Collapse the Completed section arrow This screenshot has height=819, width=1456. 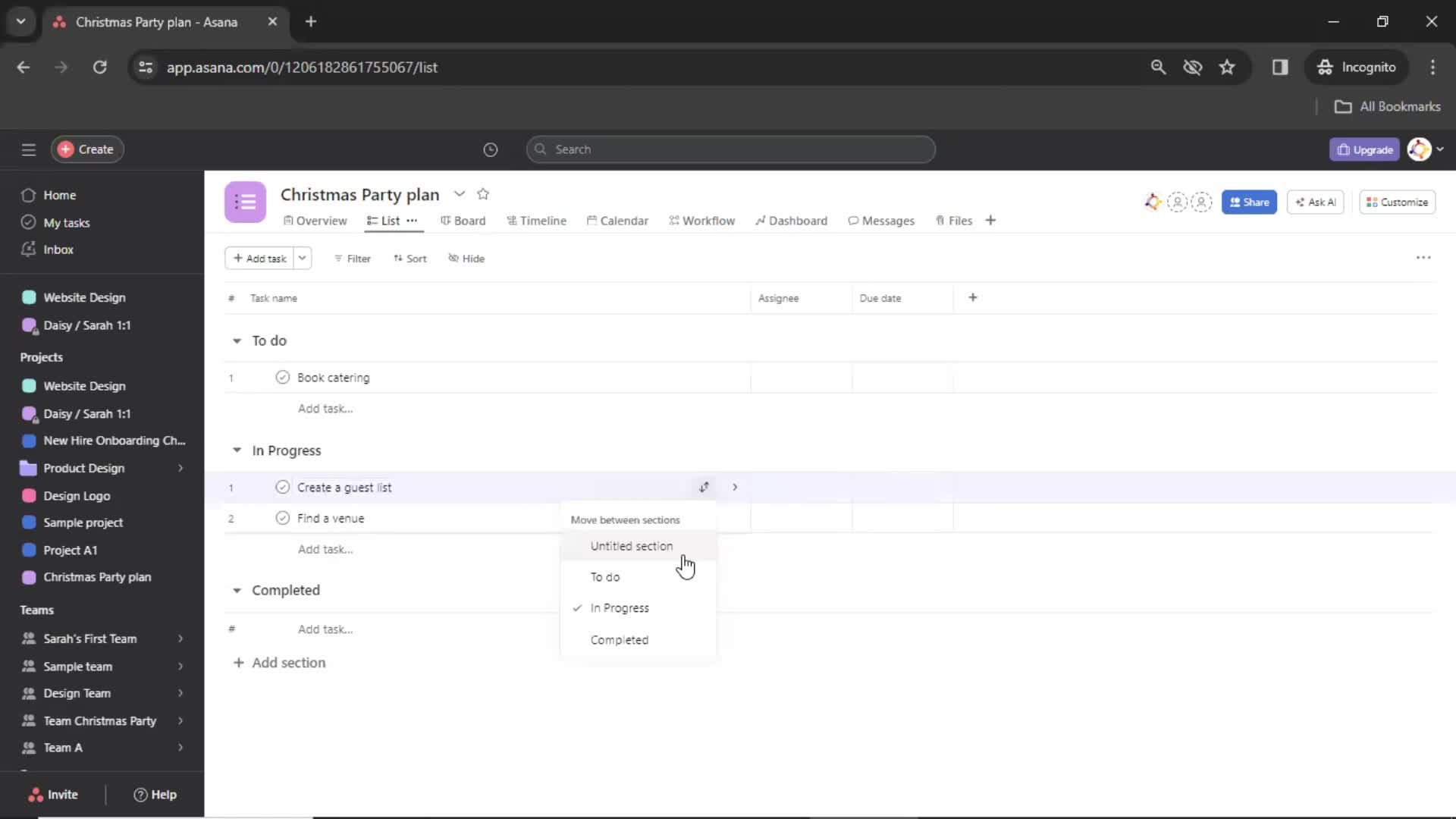click(238, 590)
